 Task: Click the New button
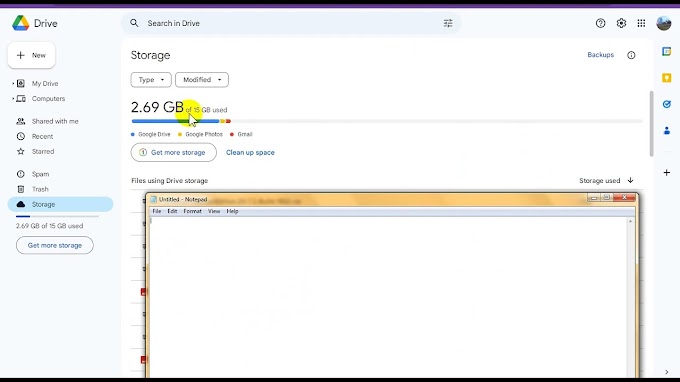tap(31, 56)
